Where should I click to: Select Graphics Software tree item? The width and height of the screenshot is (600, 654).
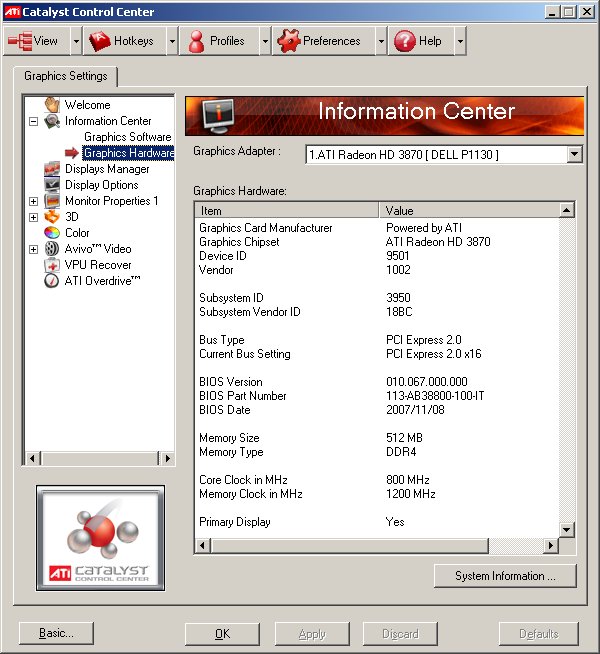[127, 137]
